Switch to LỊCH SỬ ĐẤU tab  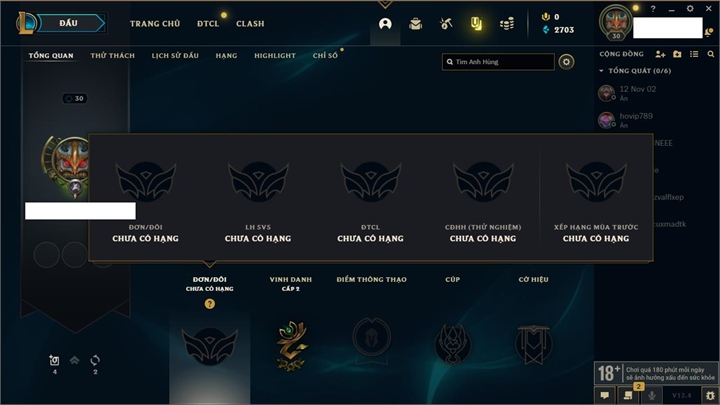[175, 56]
